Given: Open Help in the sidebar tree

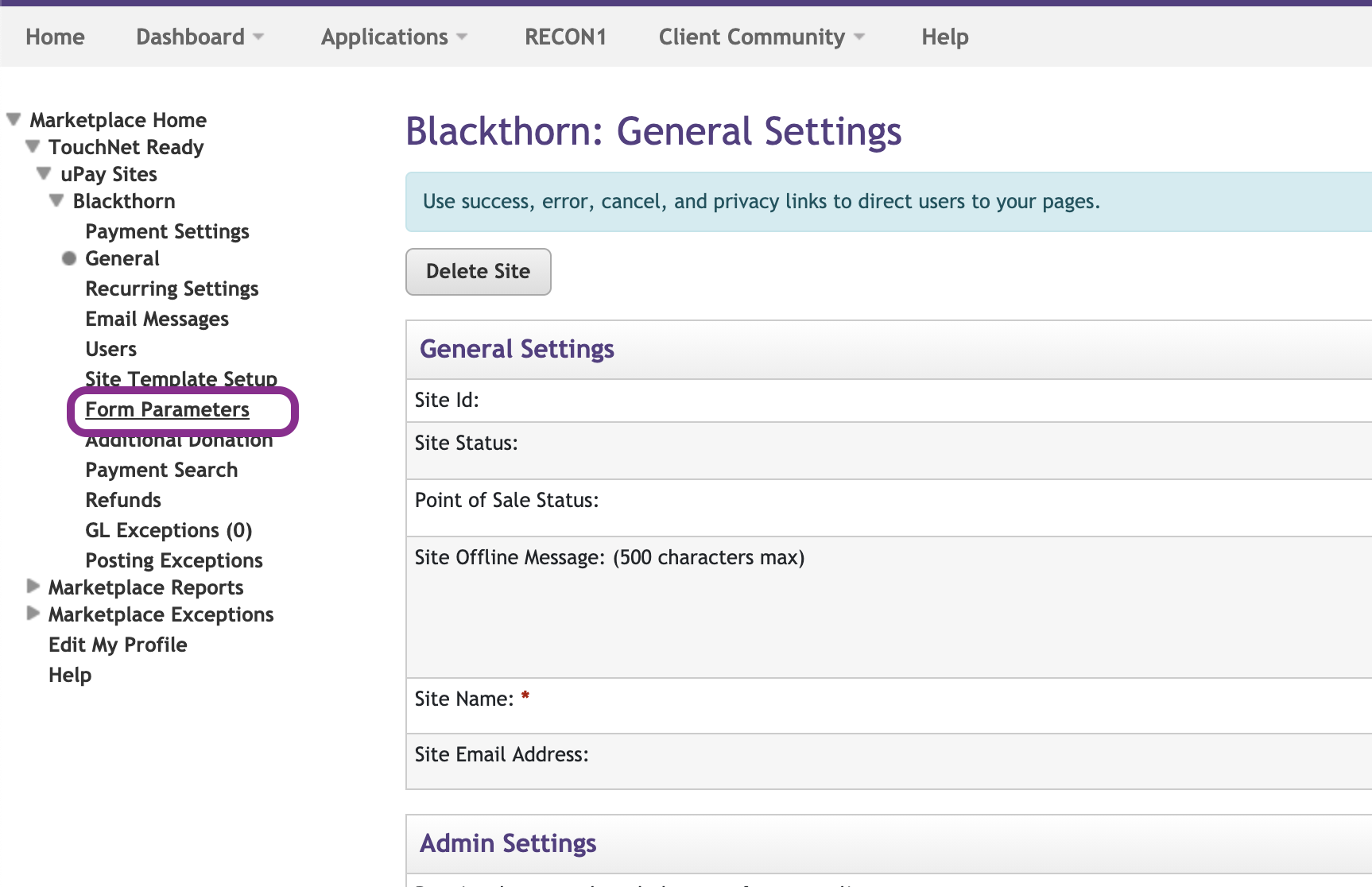Looking at the screenshot, I should (x=70, y=675).
